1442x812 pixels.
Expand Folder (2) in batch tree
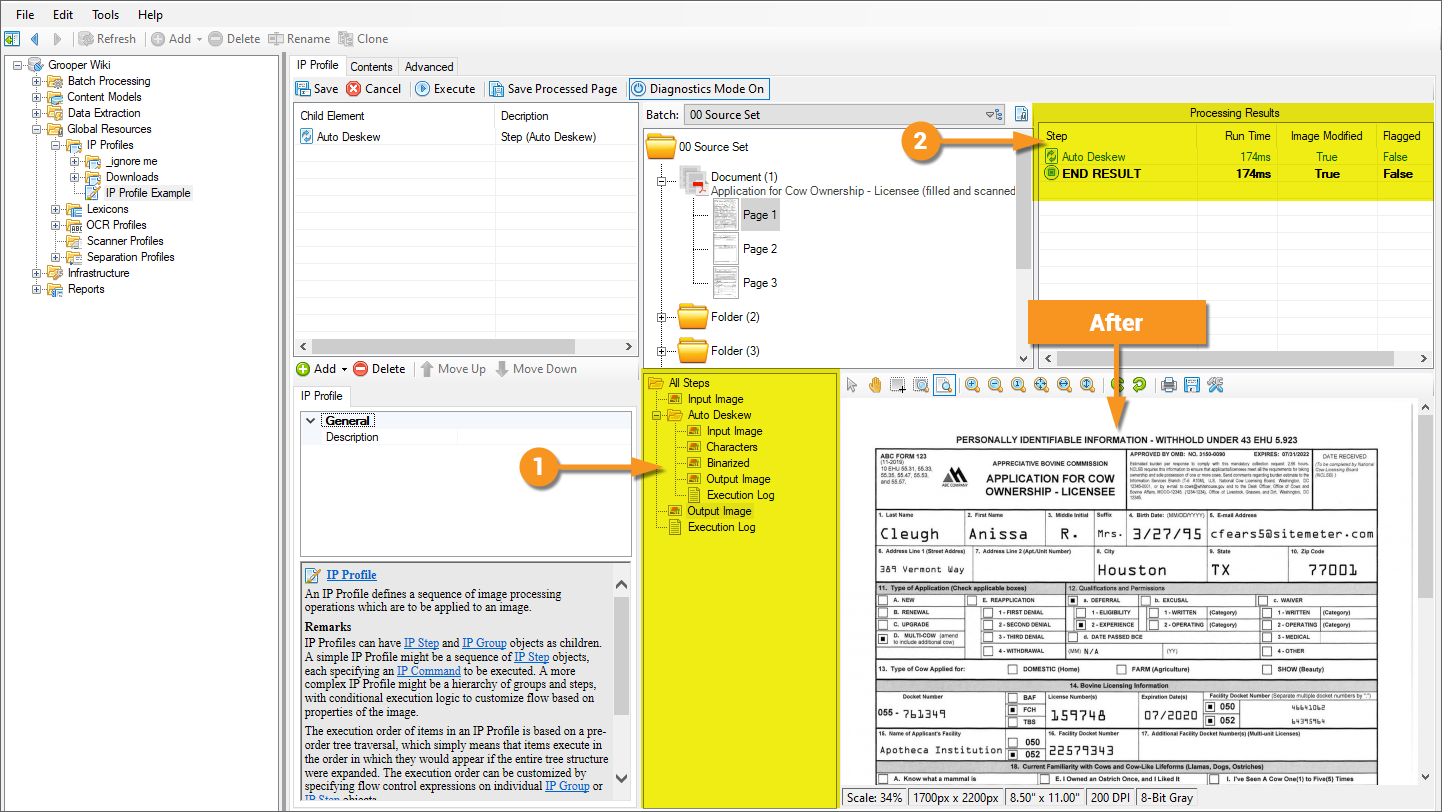pyautogui.click(x=661, y=317)
